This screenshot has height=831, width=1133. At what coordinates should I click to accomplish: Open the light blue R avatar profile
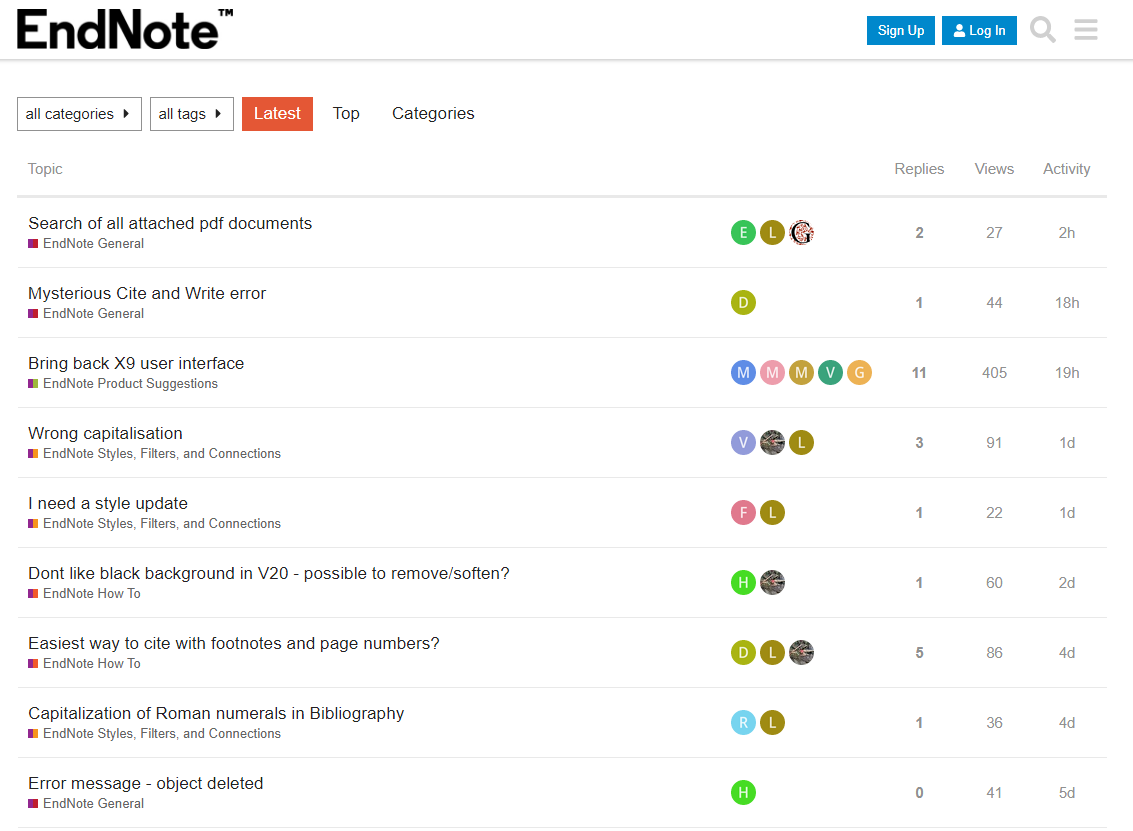(743, 723)
